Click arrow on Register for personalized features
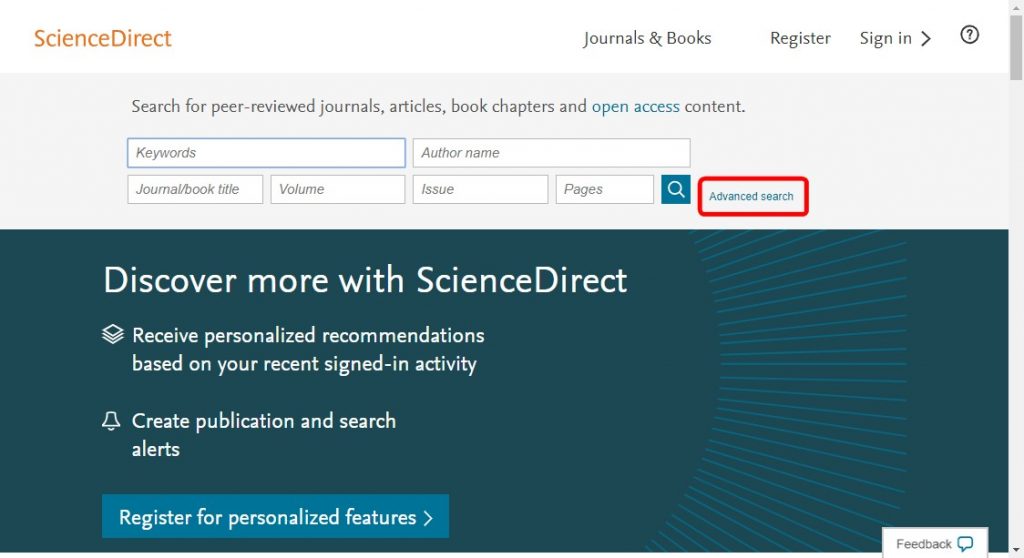 (x=428, y=518)
